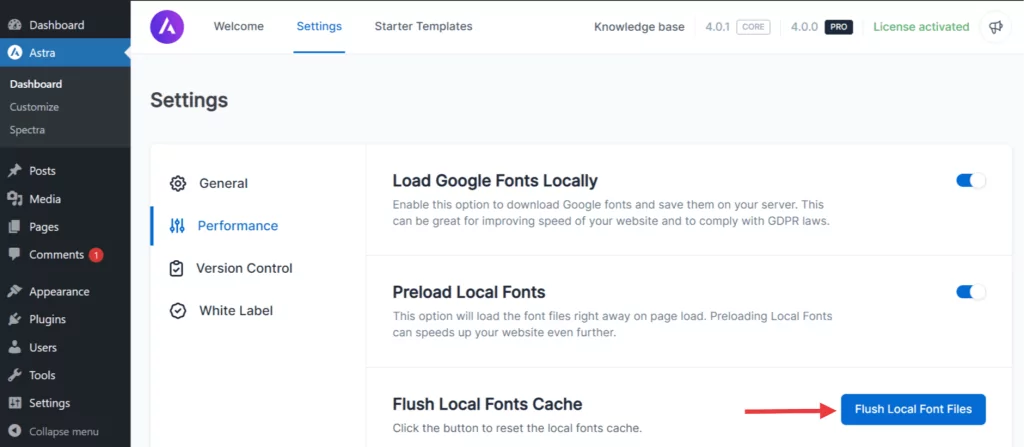1024x447 pixels.
Task: Click the WordPress Settings sliders icon
Action: pyautogui.click(x=14, y=403)
